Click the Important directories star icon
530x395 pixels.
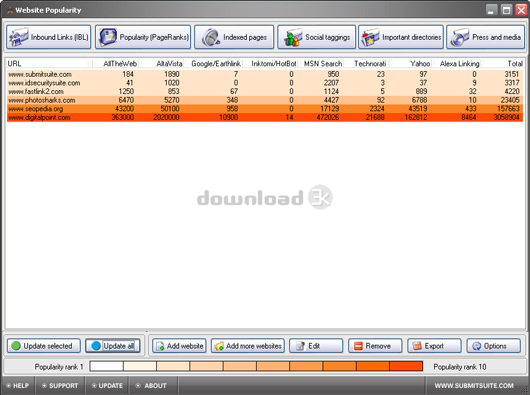pos(370,37)
